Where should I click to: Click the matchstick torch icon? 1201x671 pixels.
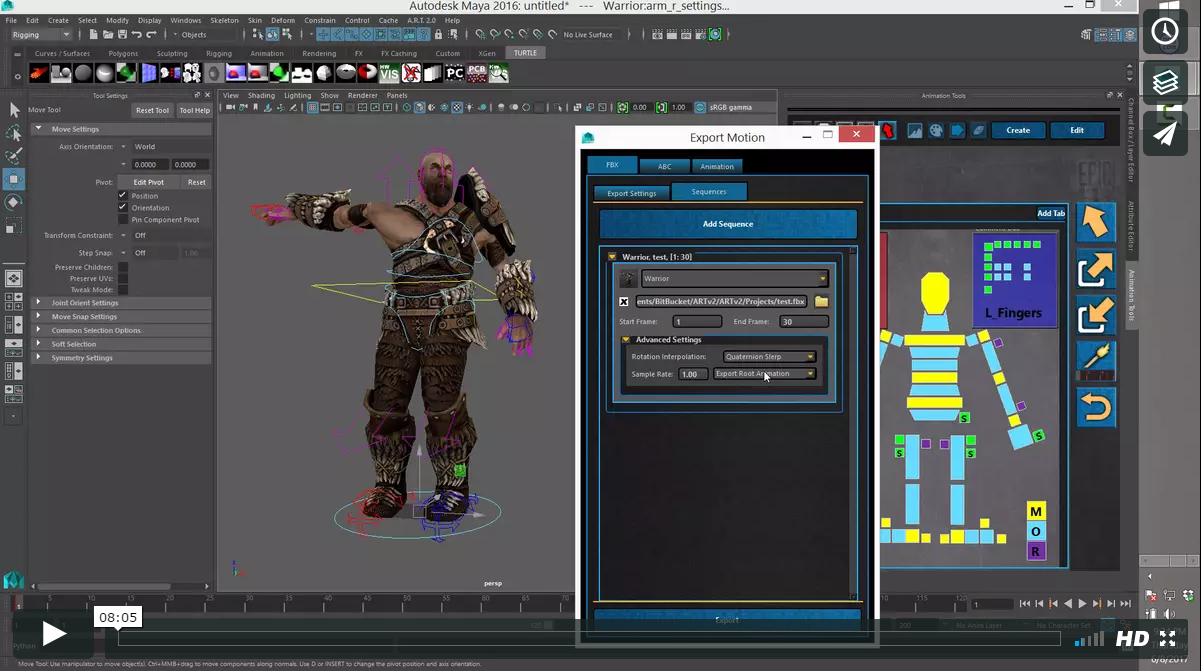click(1095, 358)
